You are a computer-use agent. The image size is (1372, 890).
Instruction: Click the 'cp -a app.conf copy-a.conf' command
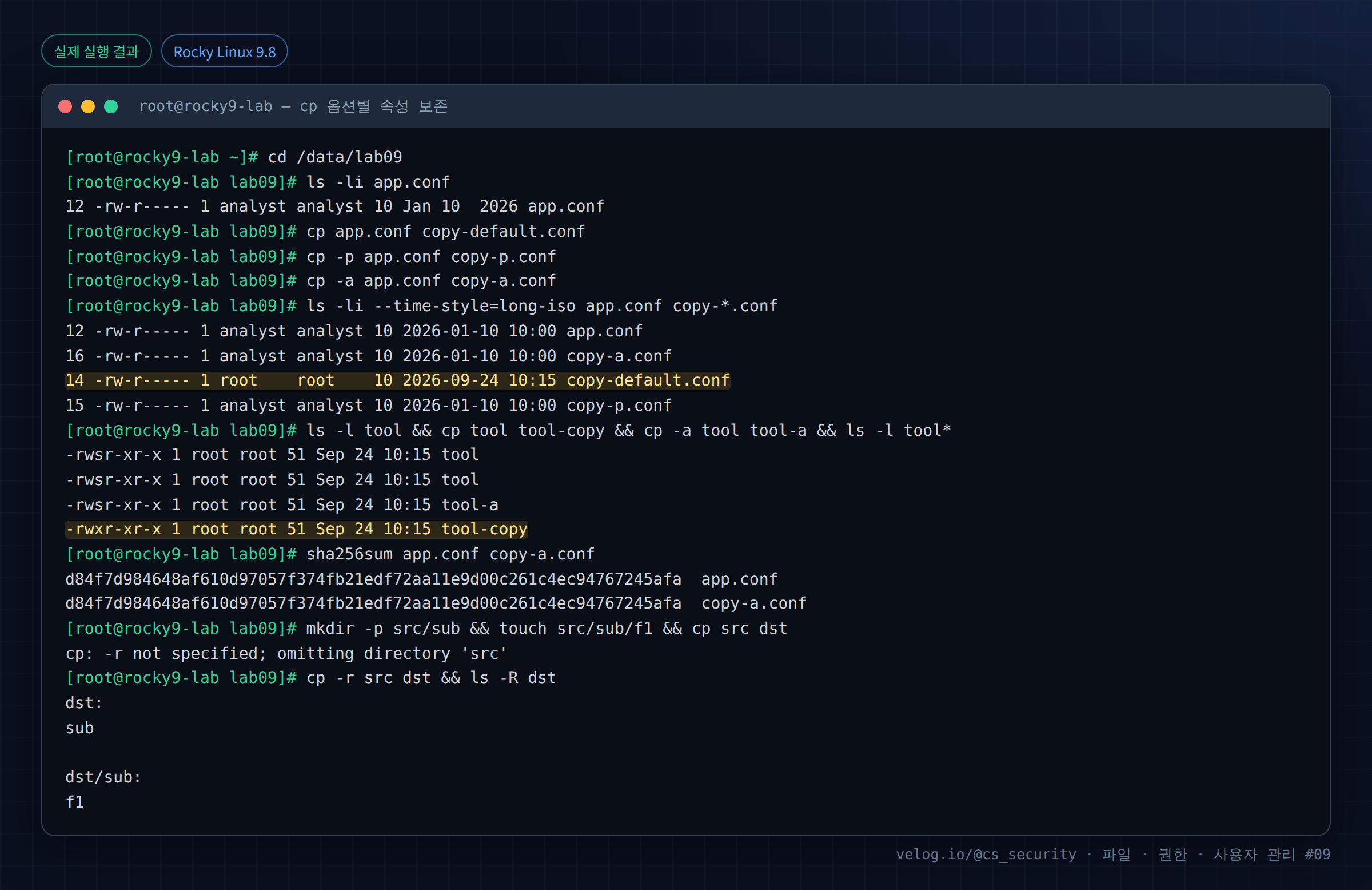click(x=311, y=281)
